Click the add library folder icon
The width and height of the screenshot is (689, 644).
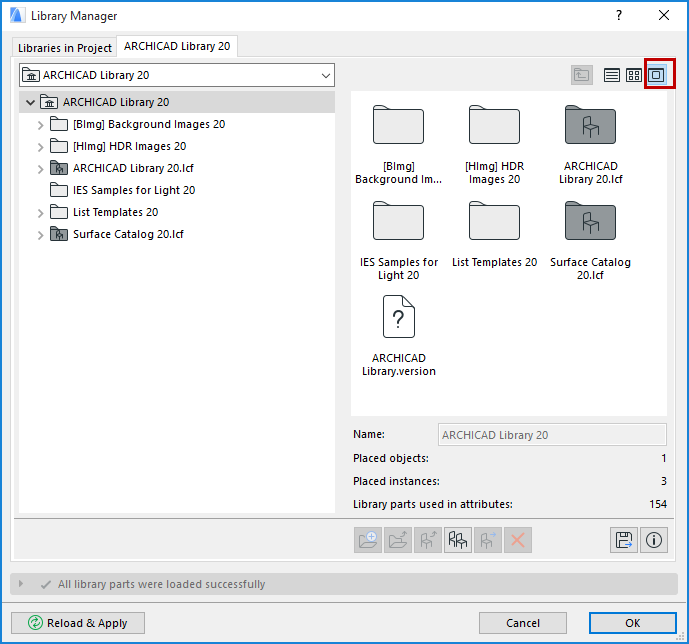click(368, 540)
